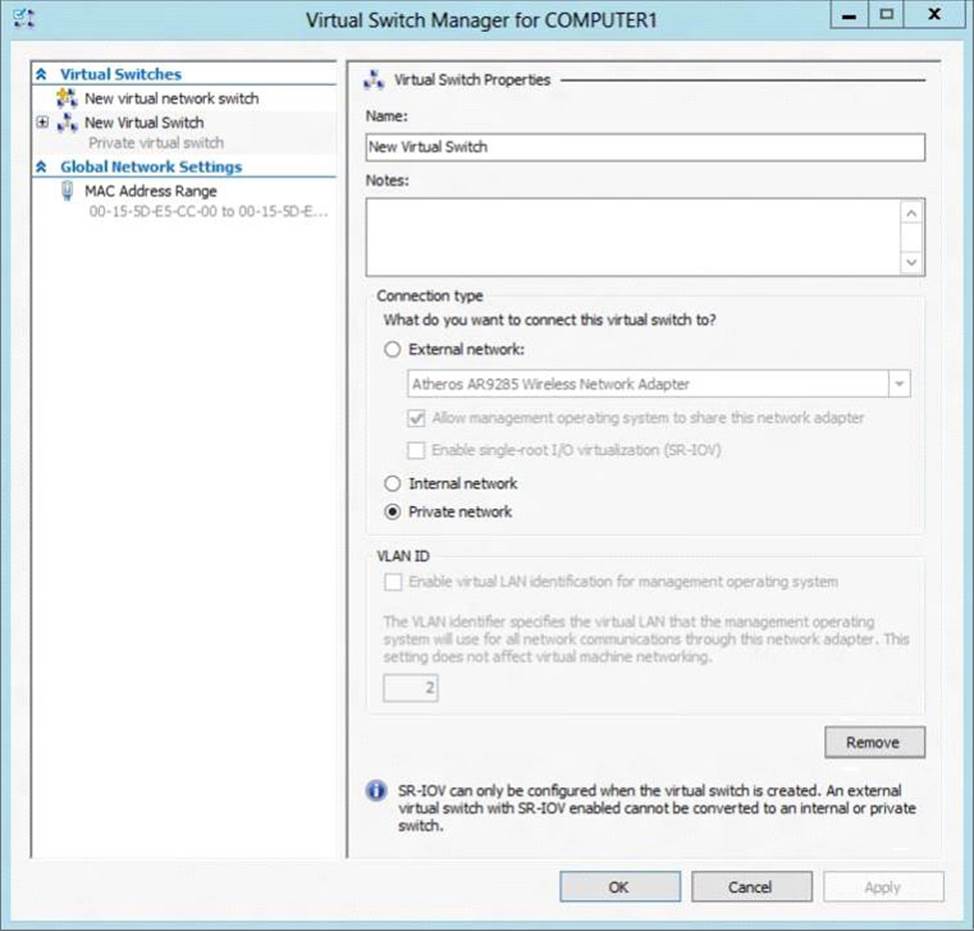The image size is (974, 931).
Task: Collapse the Virtual Switches section chevron
Action: point(42,75)
